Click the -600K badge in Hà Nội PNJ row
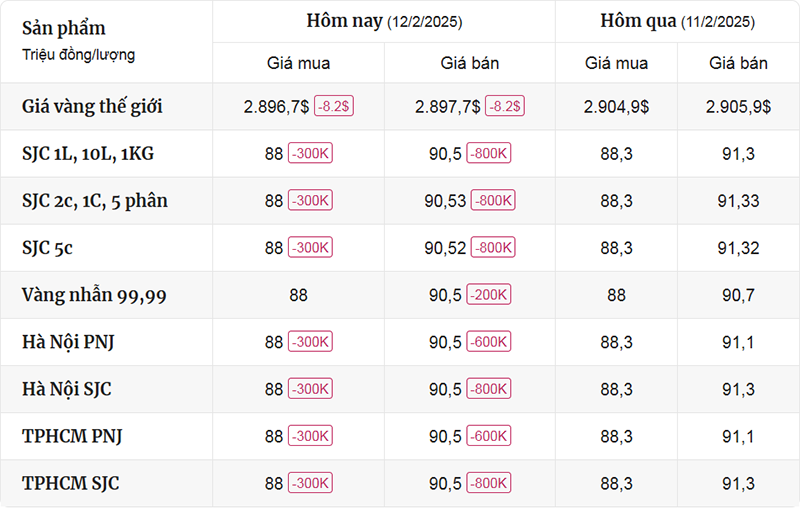Image resolution: width=800 pixels, height=509 pixels. (489, 342)
